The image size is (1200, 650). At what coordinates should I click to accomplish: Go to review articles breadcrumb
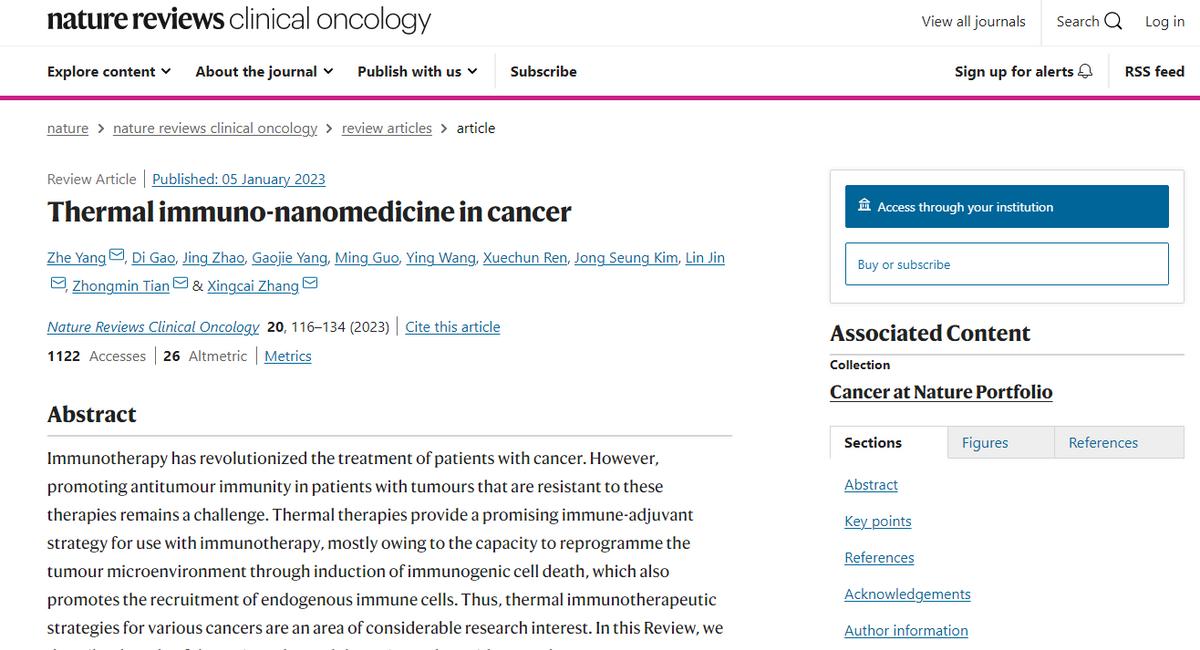(x=387, y=128)
